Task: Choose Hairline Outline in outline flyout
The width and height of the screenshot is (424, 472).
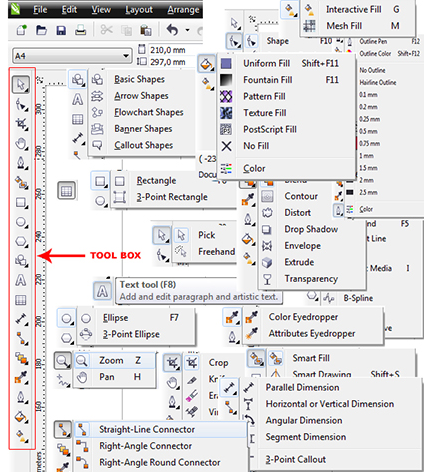Action: 378,82
